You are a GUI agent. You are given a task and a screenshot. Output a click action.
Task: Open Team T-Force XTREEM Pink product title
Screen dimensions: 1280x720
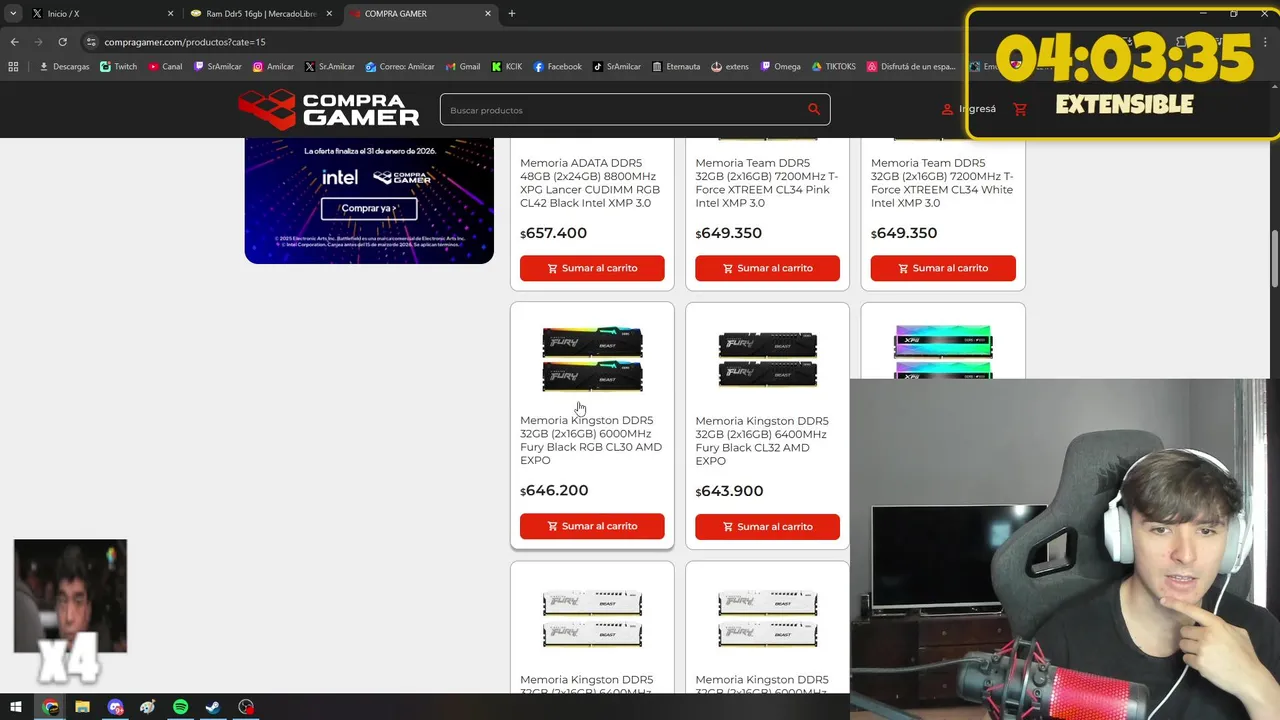pos(767,183)
